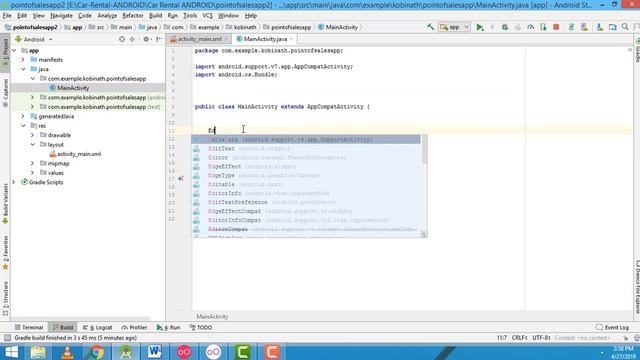The width and height of the screenshot is (640, 360).
Task: Open the Build tool window
Action: point(62,327)
